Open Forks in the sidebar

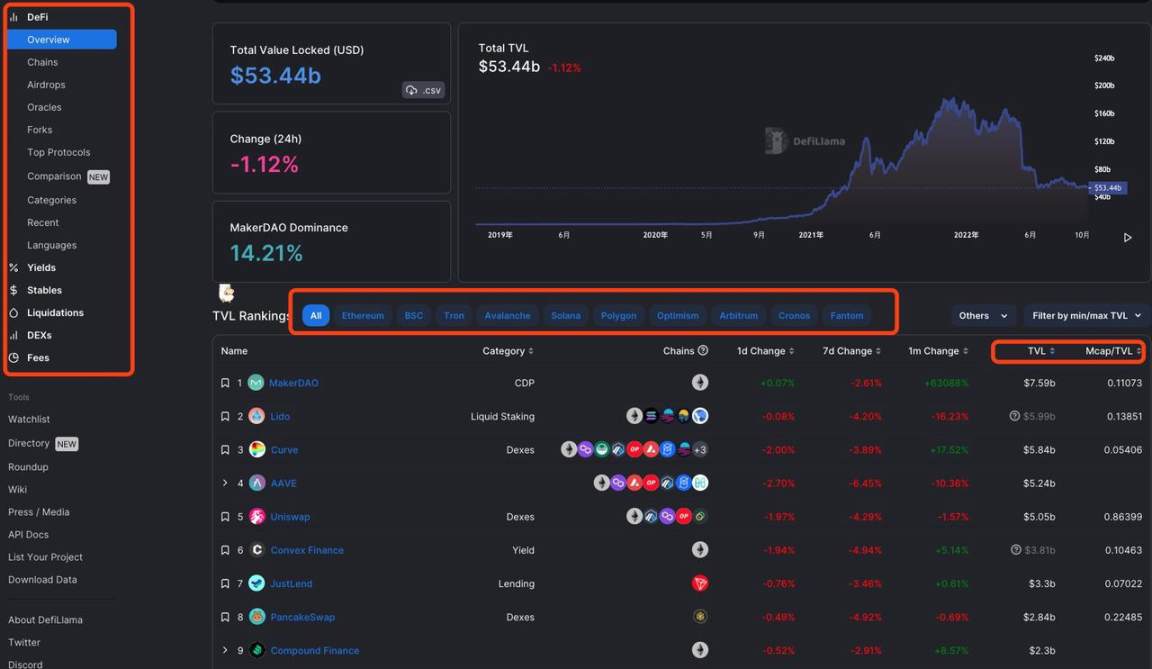tap(40, 130)
